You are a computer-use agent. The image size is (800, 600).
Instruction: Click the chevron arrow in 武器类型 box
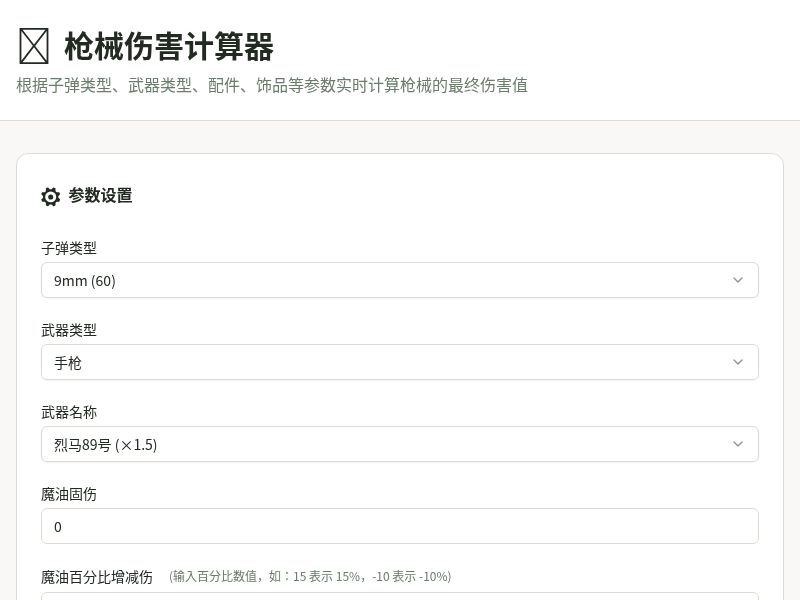click(738, 362)
